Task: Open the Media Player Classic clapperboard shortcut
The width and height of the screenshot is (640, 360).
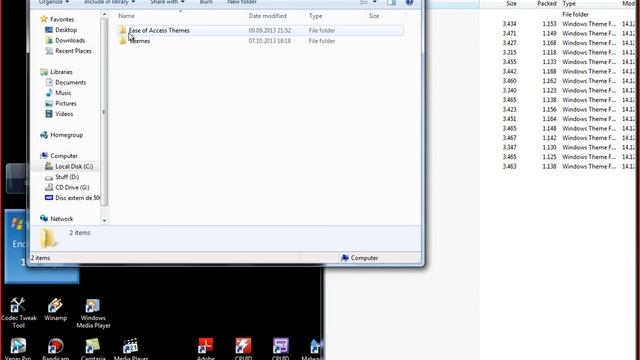Action: click(131, 349)
